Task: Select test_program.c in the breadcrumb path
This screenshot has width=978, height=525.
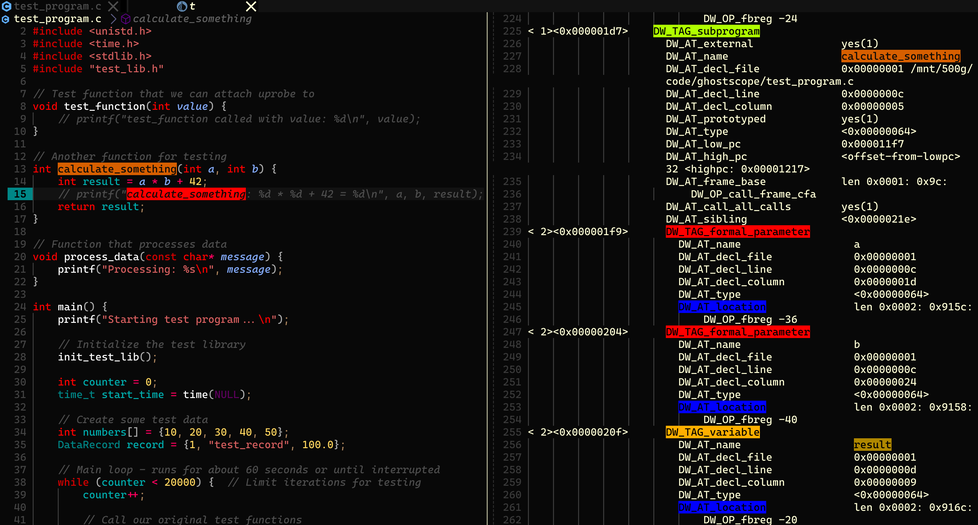Action: tap(57, 19)
